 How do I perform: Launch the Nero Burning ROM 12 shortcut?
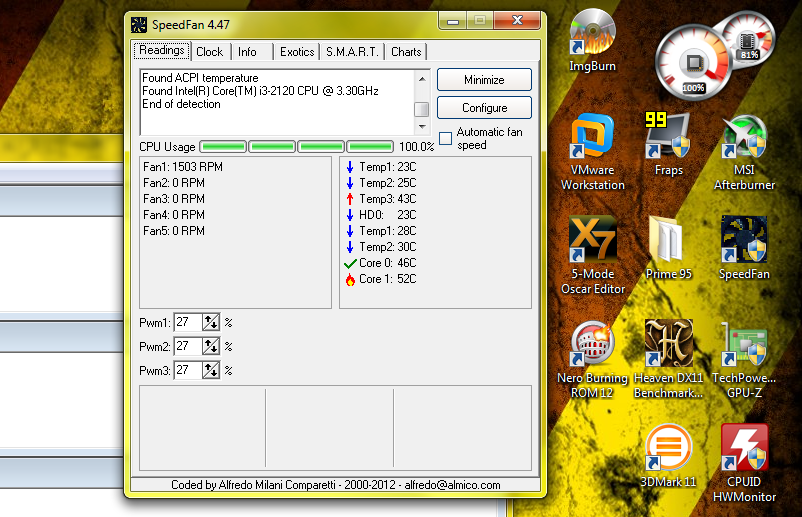(x=592, y=360)
